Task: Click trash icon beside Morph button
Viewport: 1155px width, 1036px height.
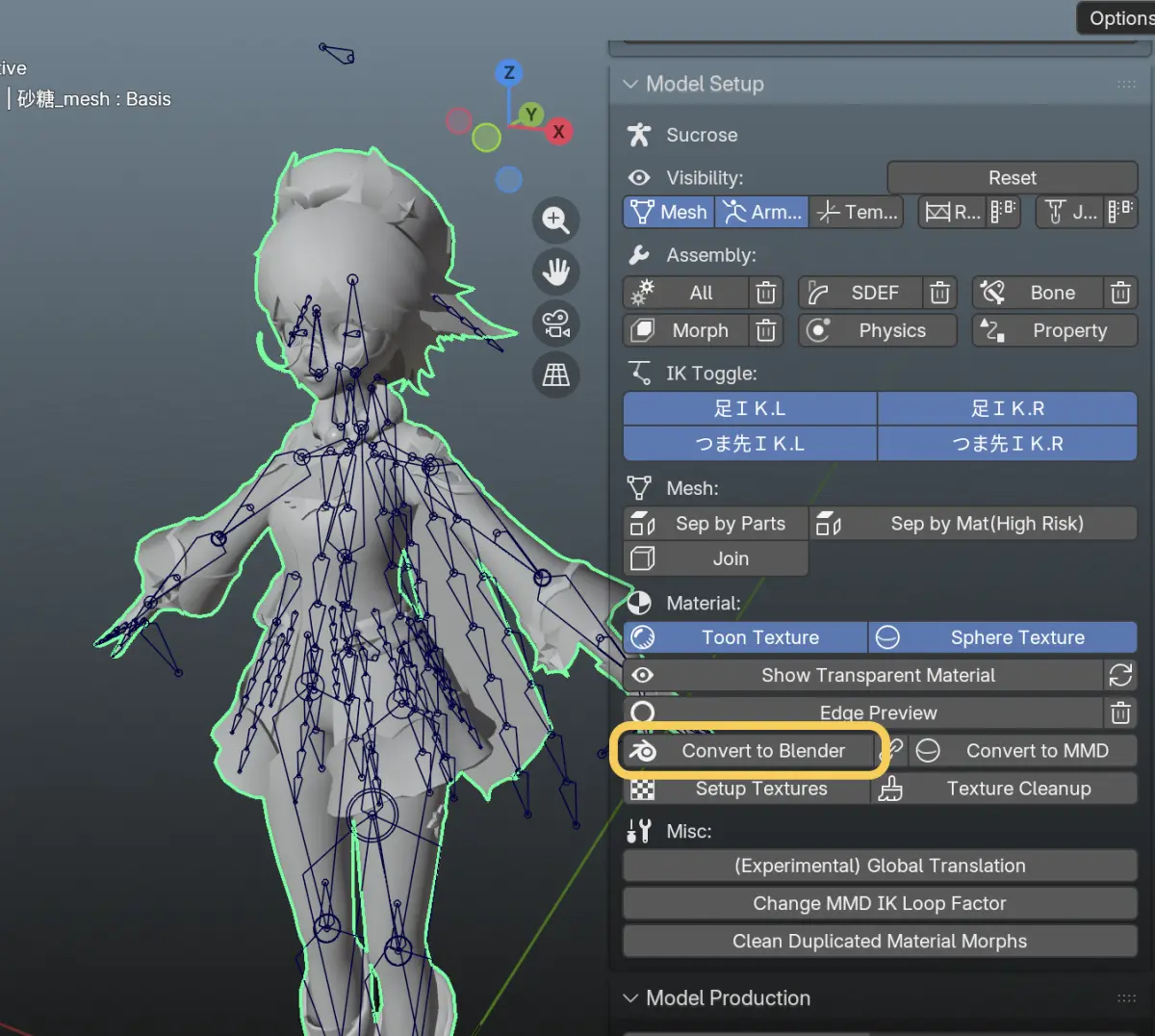Action: 765,330
